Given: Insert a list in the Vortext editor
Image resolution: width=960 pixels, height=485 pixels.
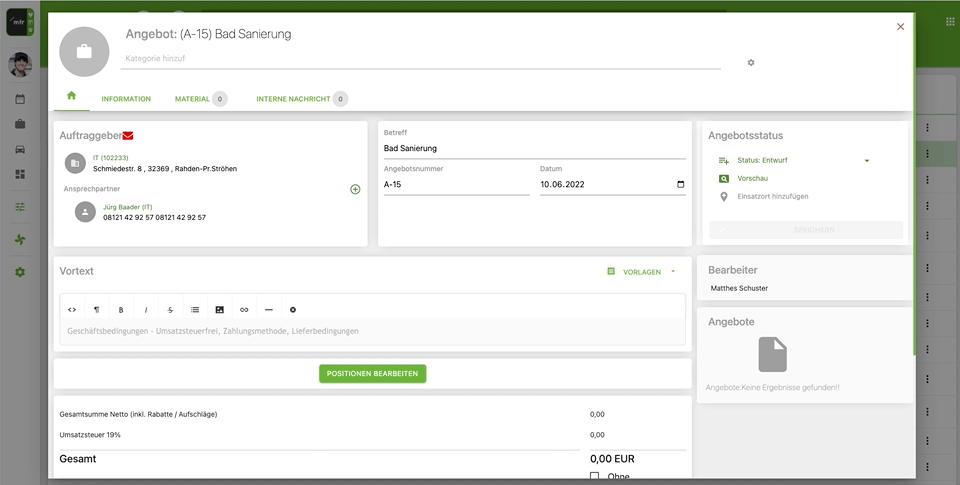Looking at the screenshot, I should pyautogui.click(x=195, y=310).
